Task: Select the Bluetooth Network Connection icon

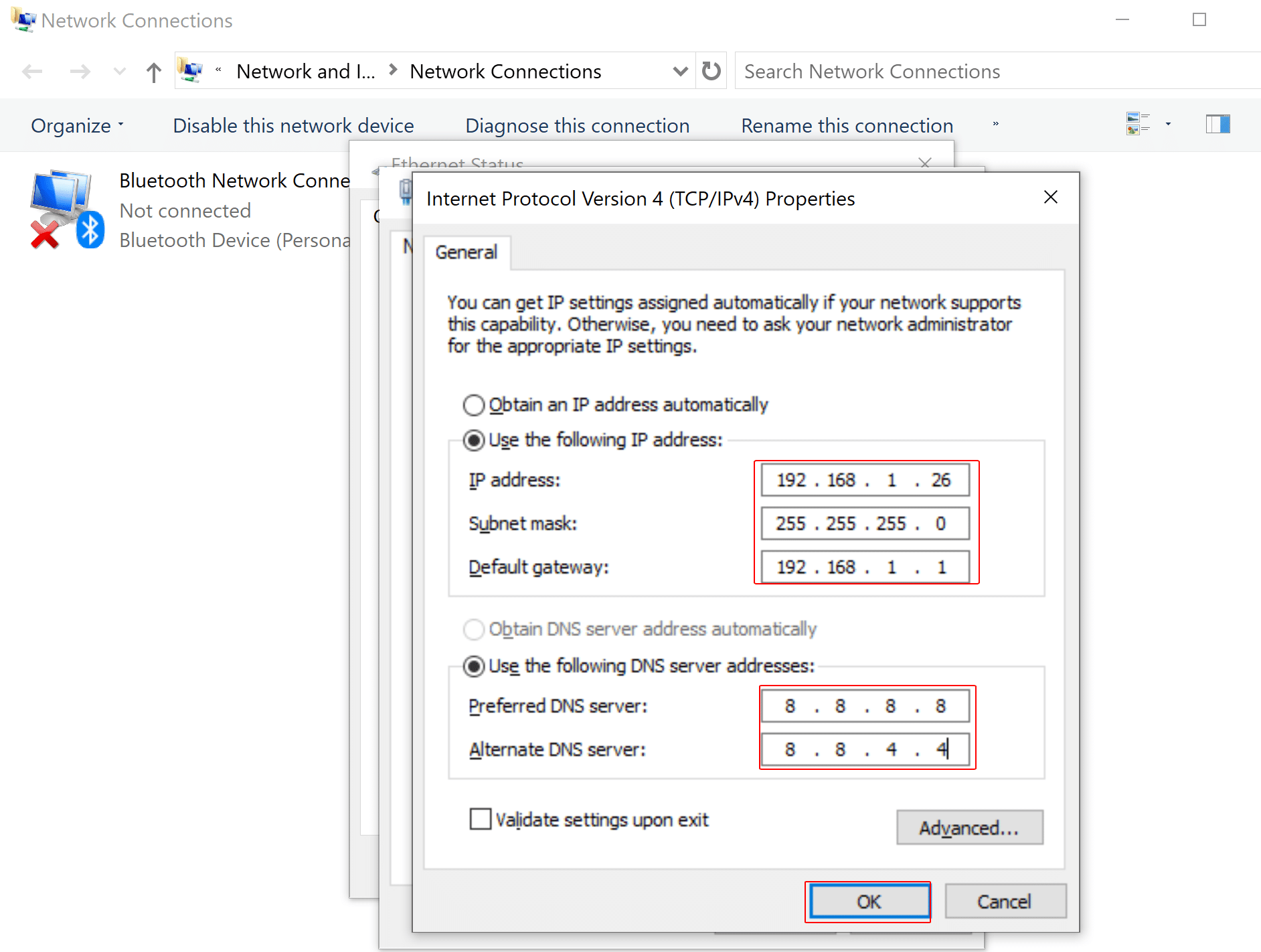Action: pyautogui.click(x=67, y=210)
